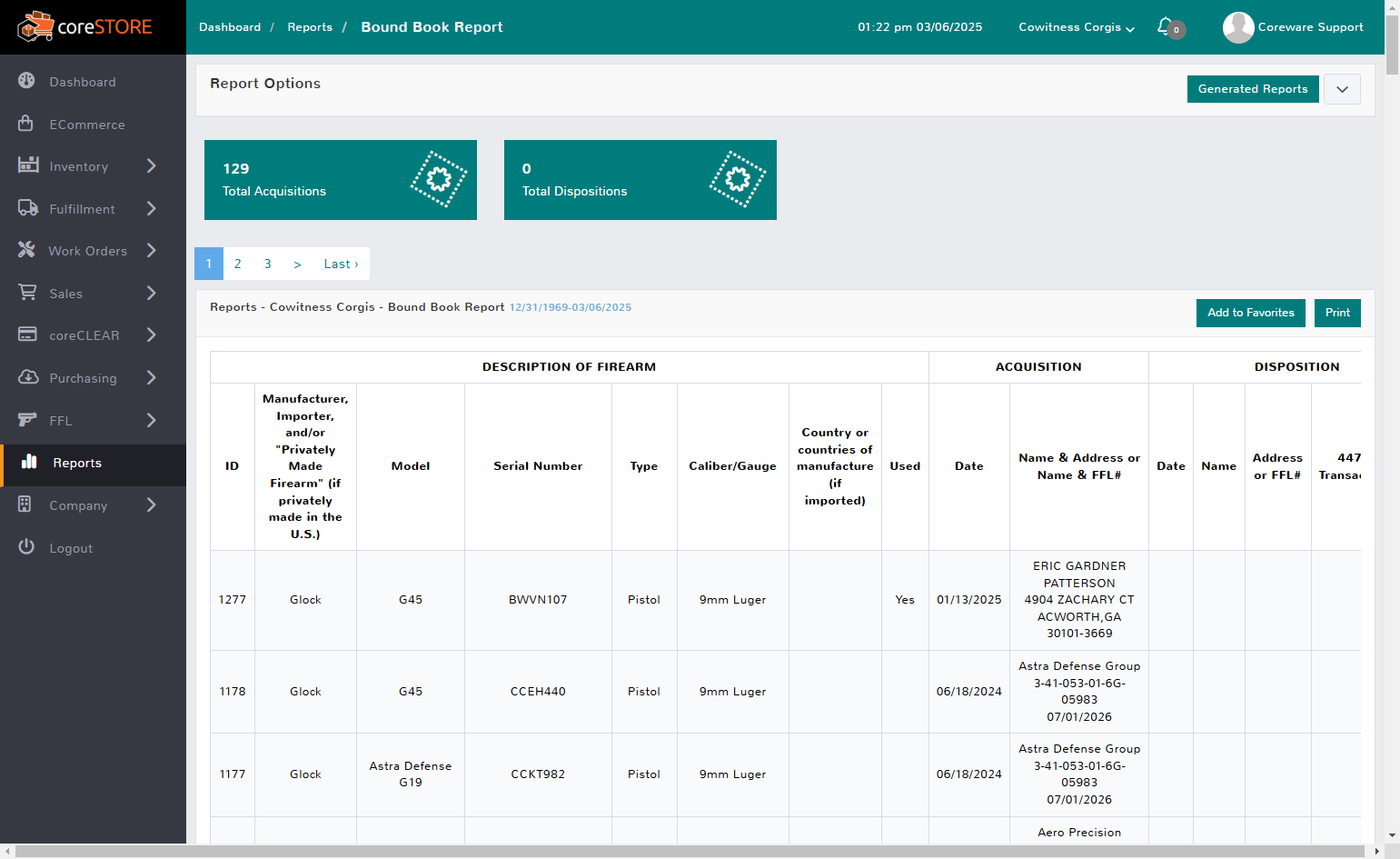Go to pagination page 3
Image resolution: width=1400 pixels, height=859 pixels.
268,264
